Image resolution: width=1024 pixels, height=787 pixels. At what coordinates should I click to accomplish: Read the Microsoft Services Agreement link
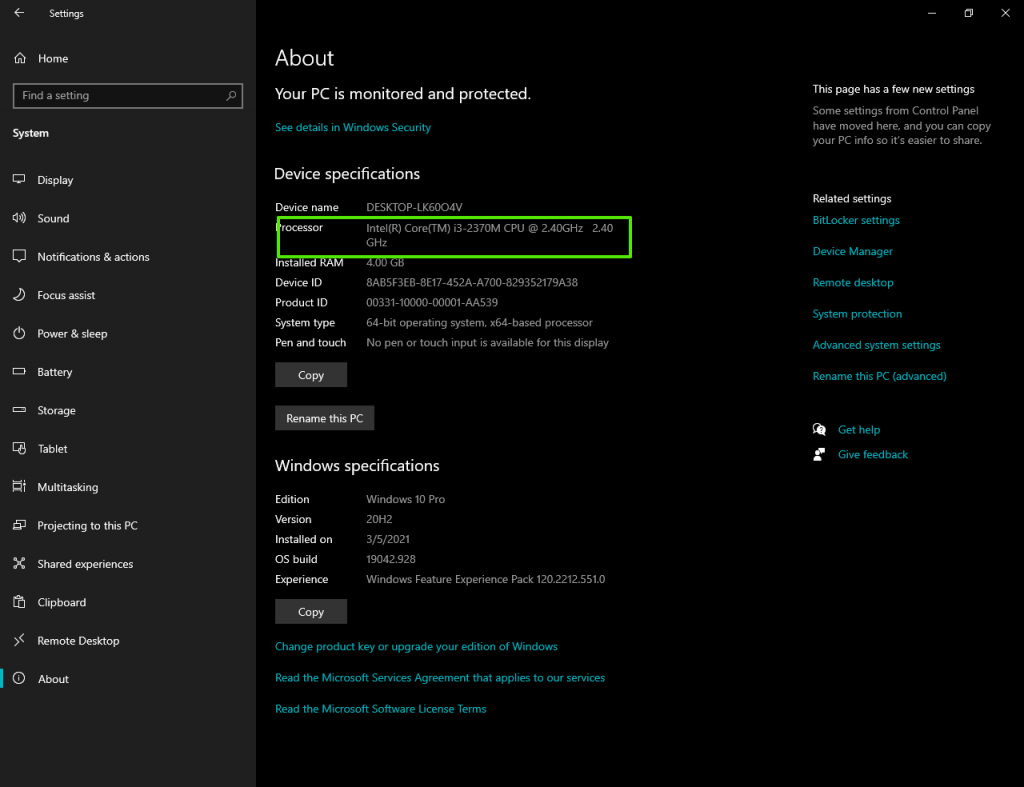tap(440, 678)
